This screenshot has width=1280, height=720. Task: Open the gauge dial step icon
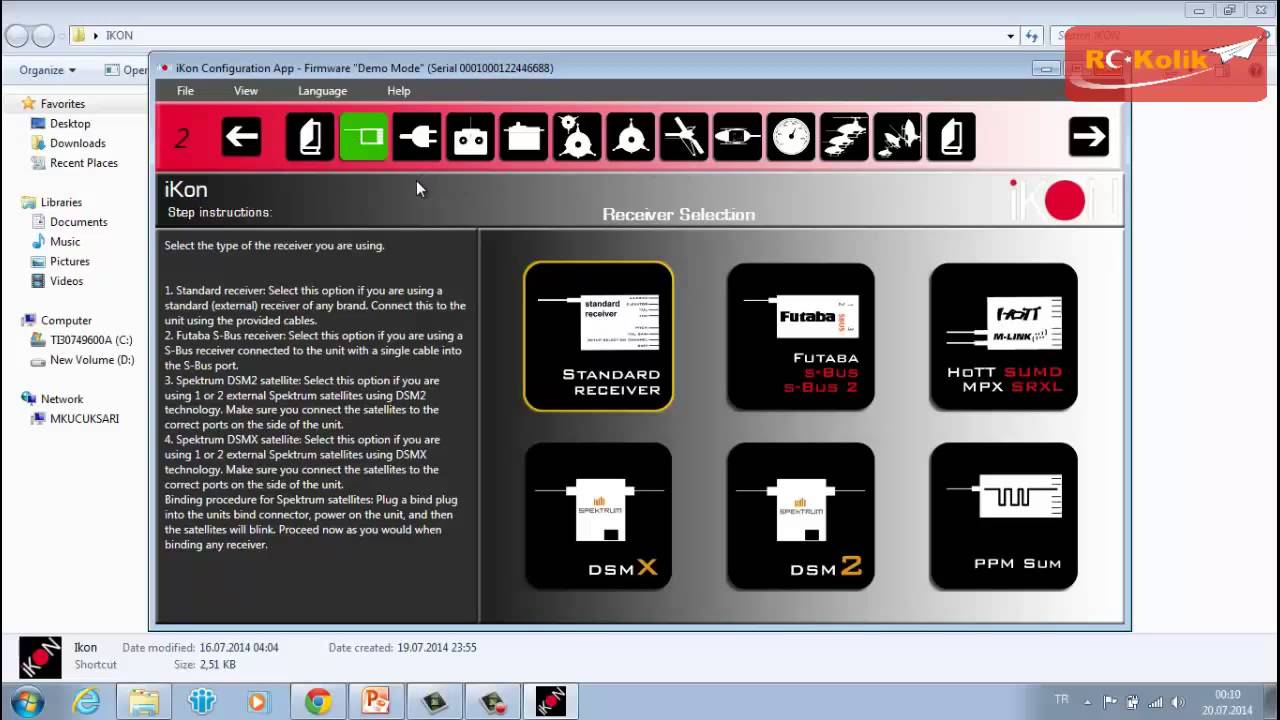(x=791, y=137)
